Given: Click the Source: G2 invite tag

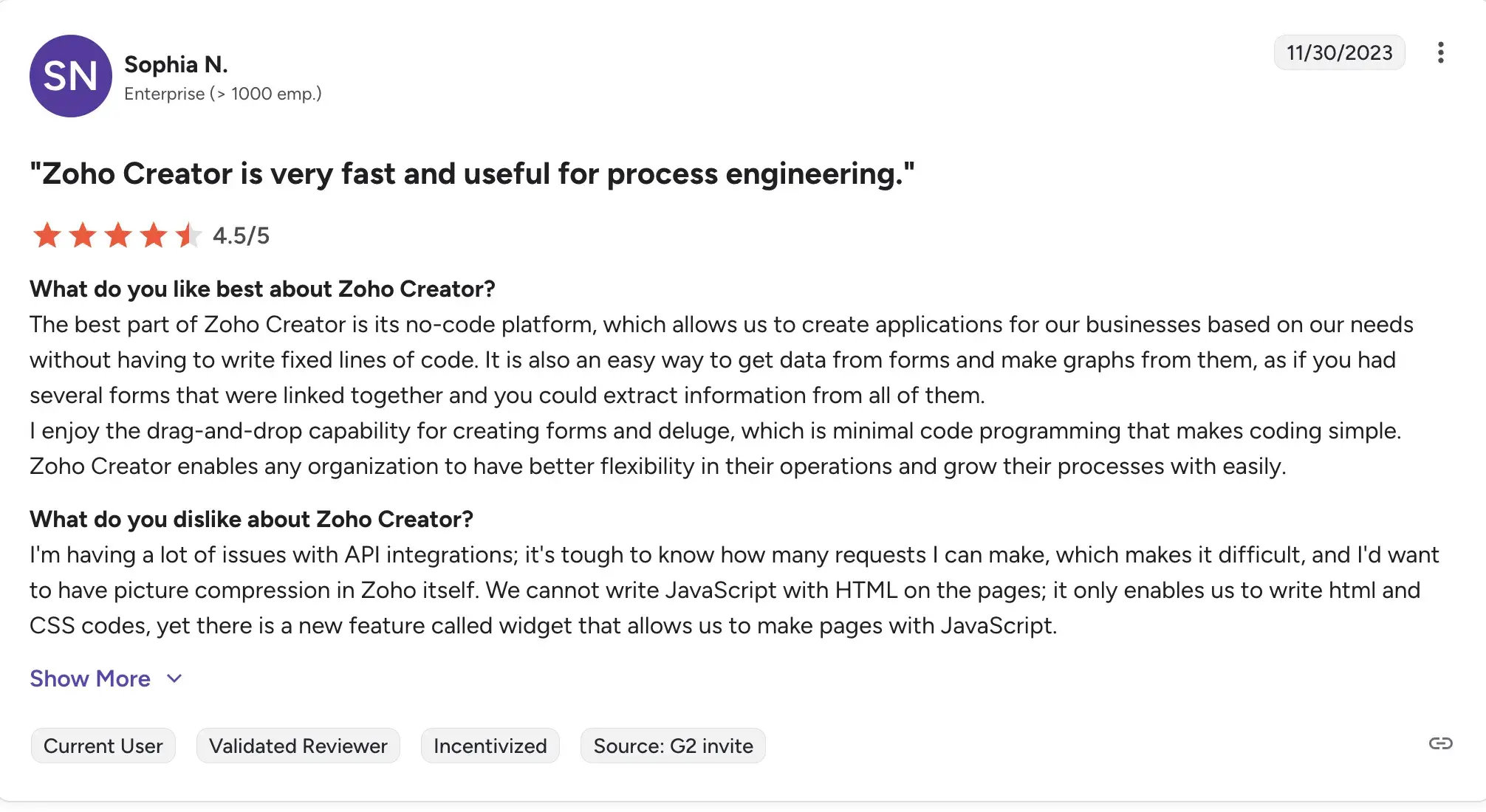Looking at the screenshot, I should click(x=673, y=746).
